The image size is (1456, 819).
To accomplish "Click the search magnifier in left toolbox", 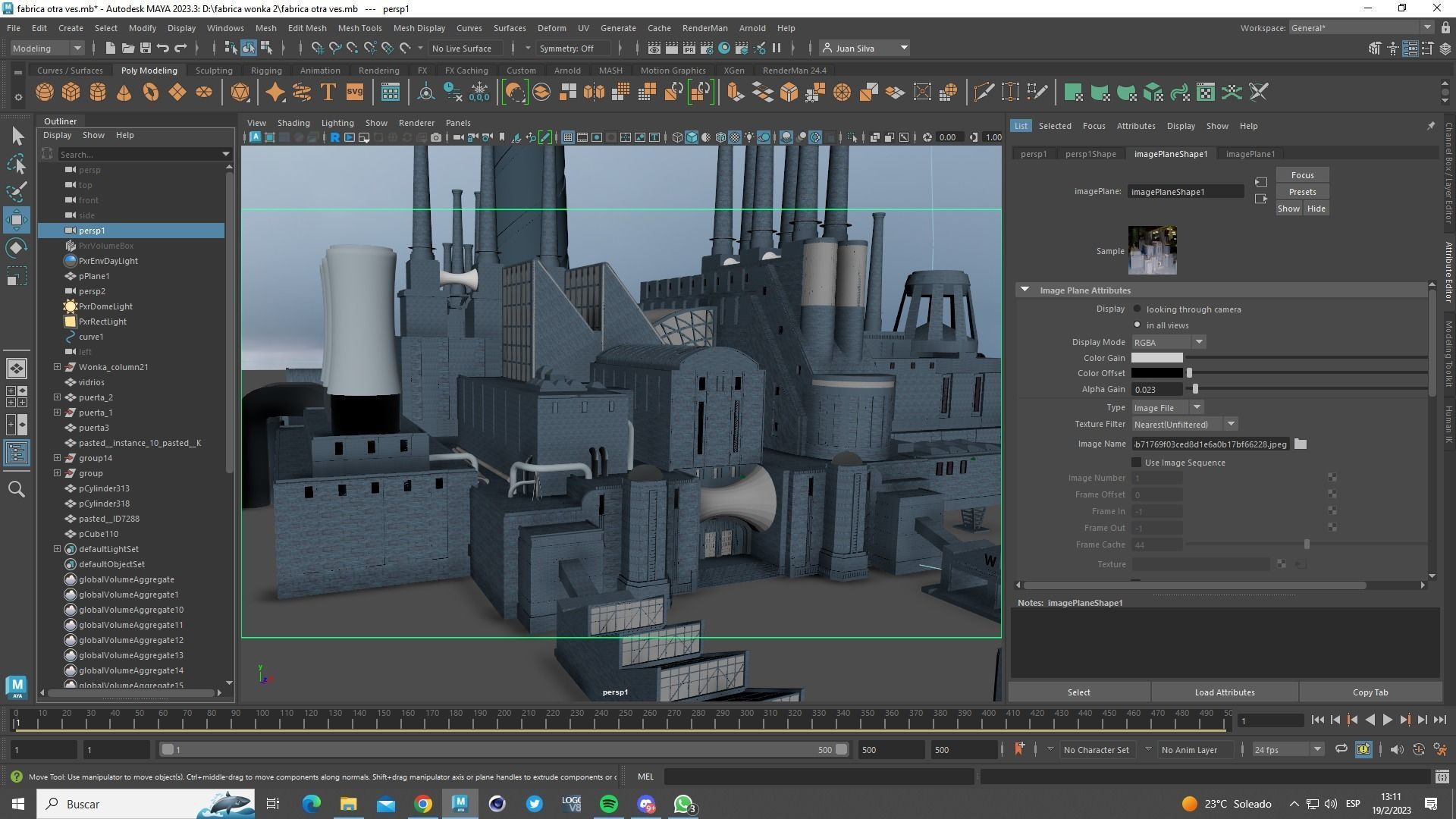I will (17, 489).
